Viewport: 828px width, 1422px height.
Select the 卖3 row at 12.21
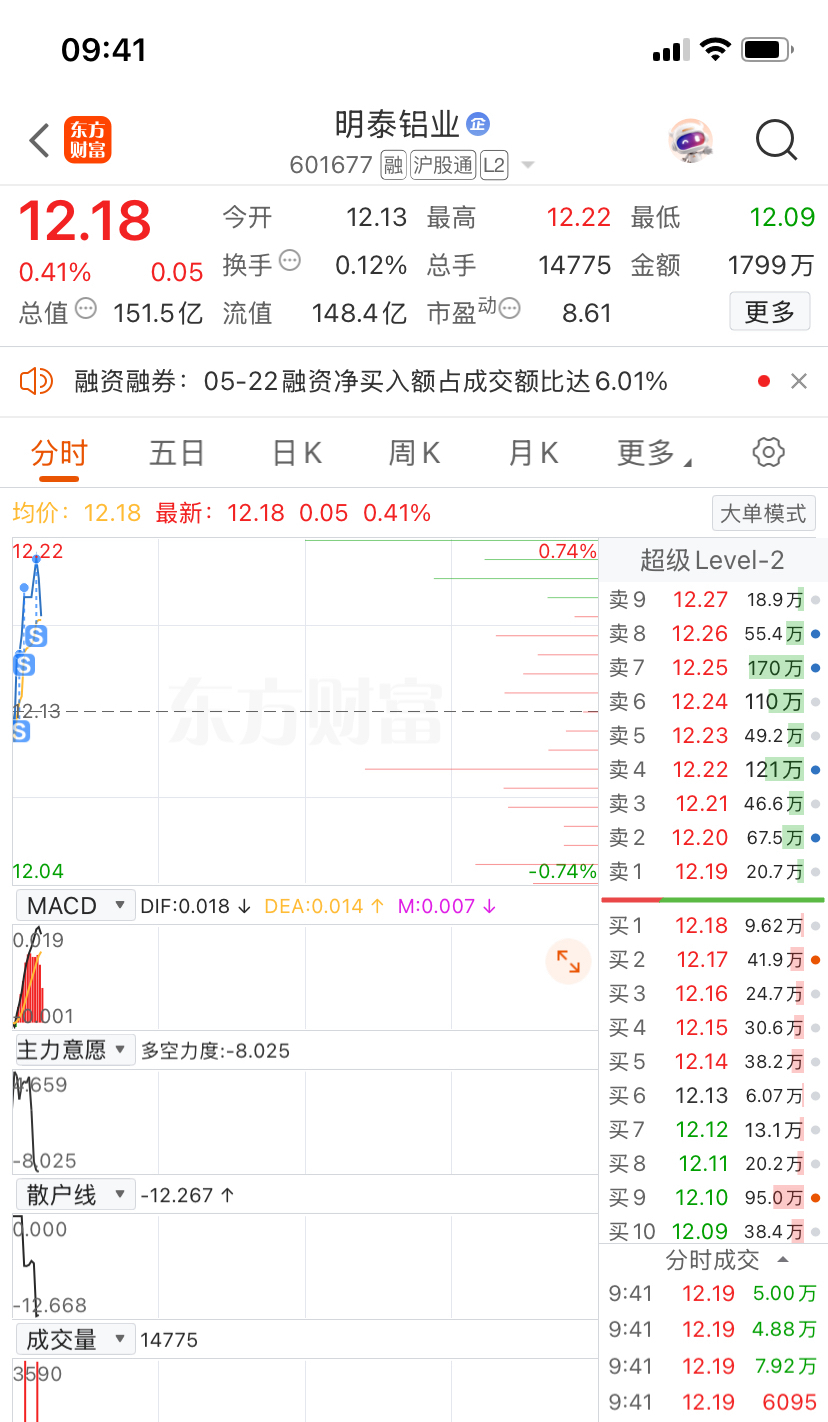pos(713,804)
